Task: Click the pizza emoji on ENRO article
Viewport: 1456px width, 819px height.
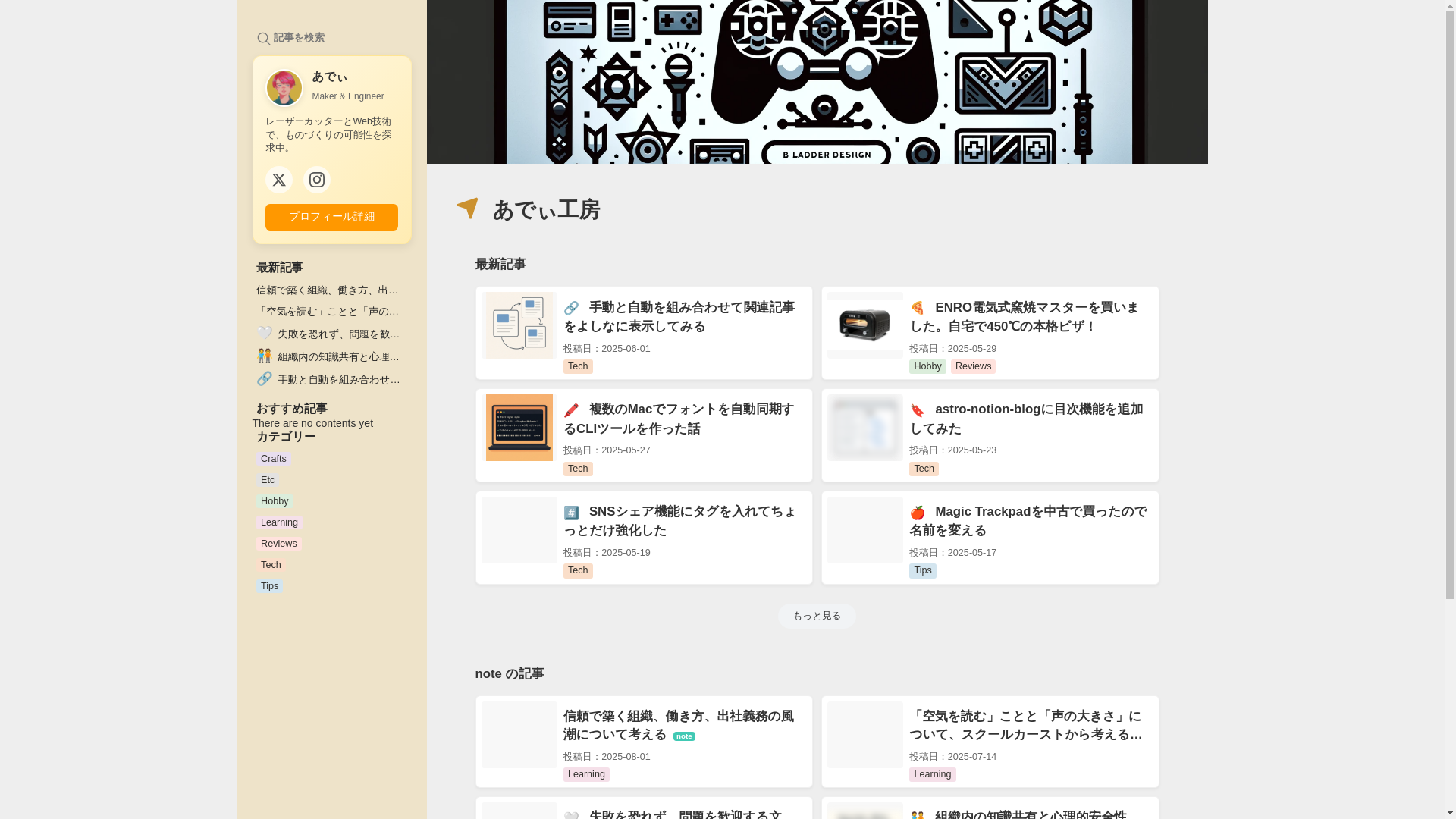Action: pos(918,308)
